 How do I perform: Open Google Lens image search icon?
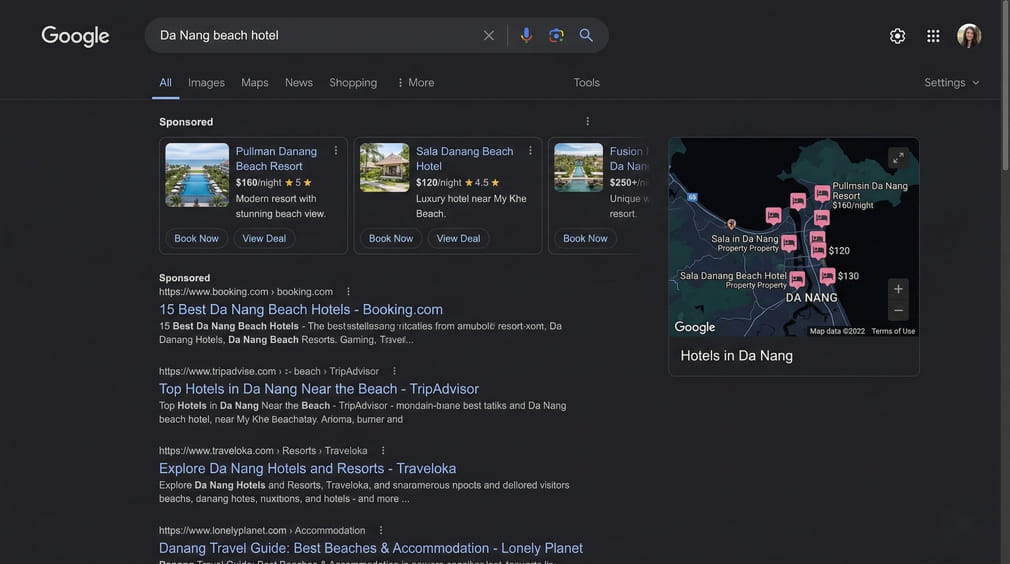[x=556, y=35]
